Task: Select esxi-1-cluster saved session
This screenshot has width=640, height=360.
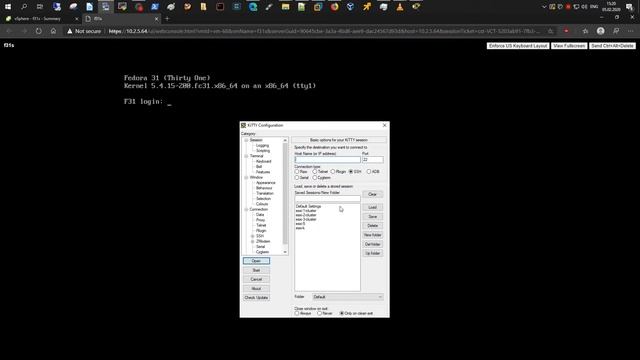Action: click(x=306, y=211)
